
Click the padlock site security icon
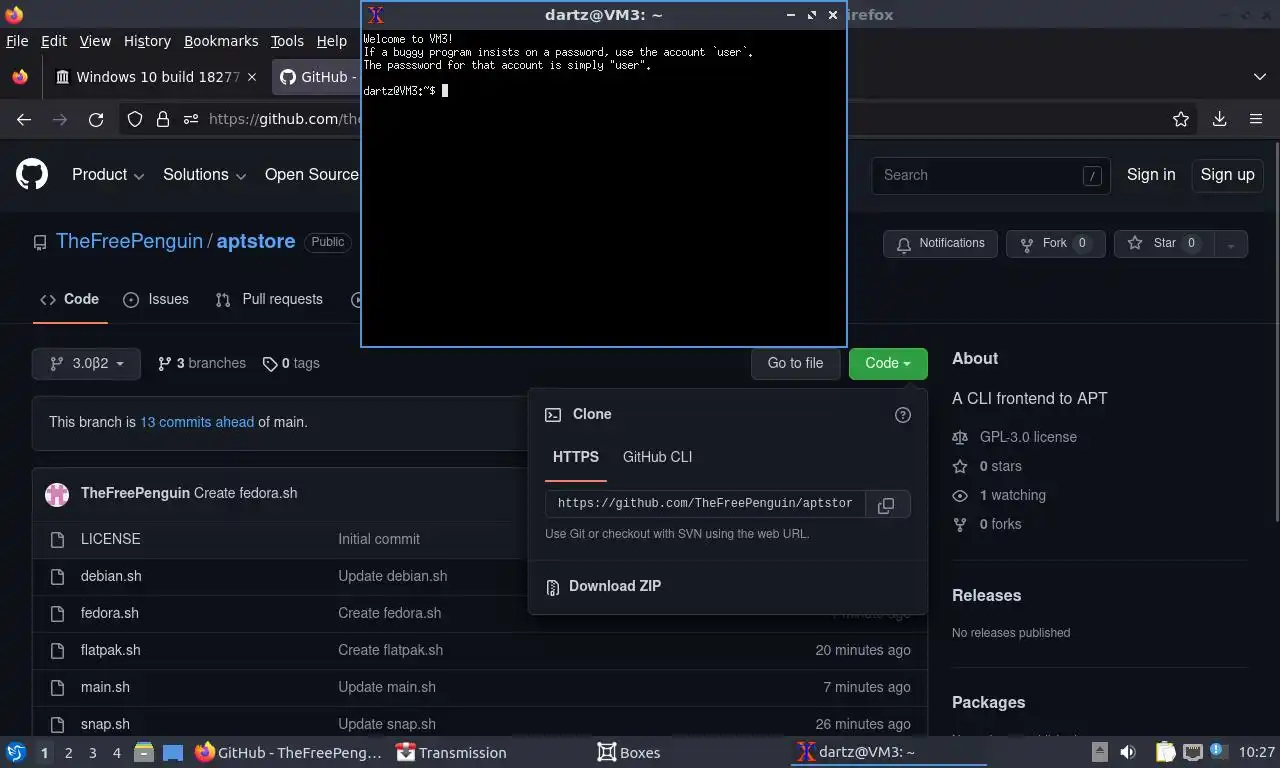[x=163, y=119]
